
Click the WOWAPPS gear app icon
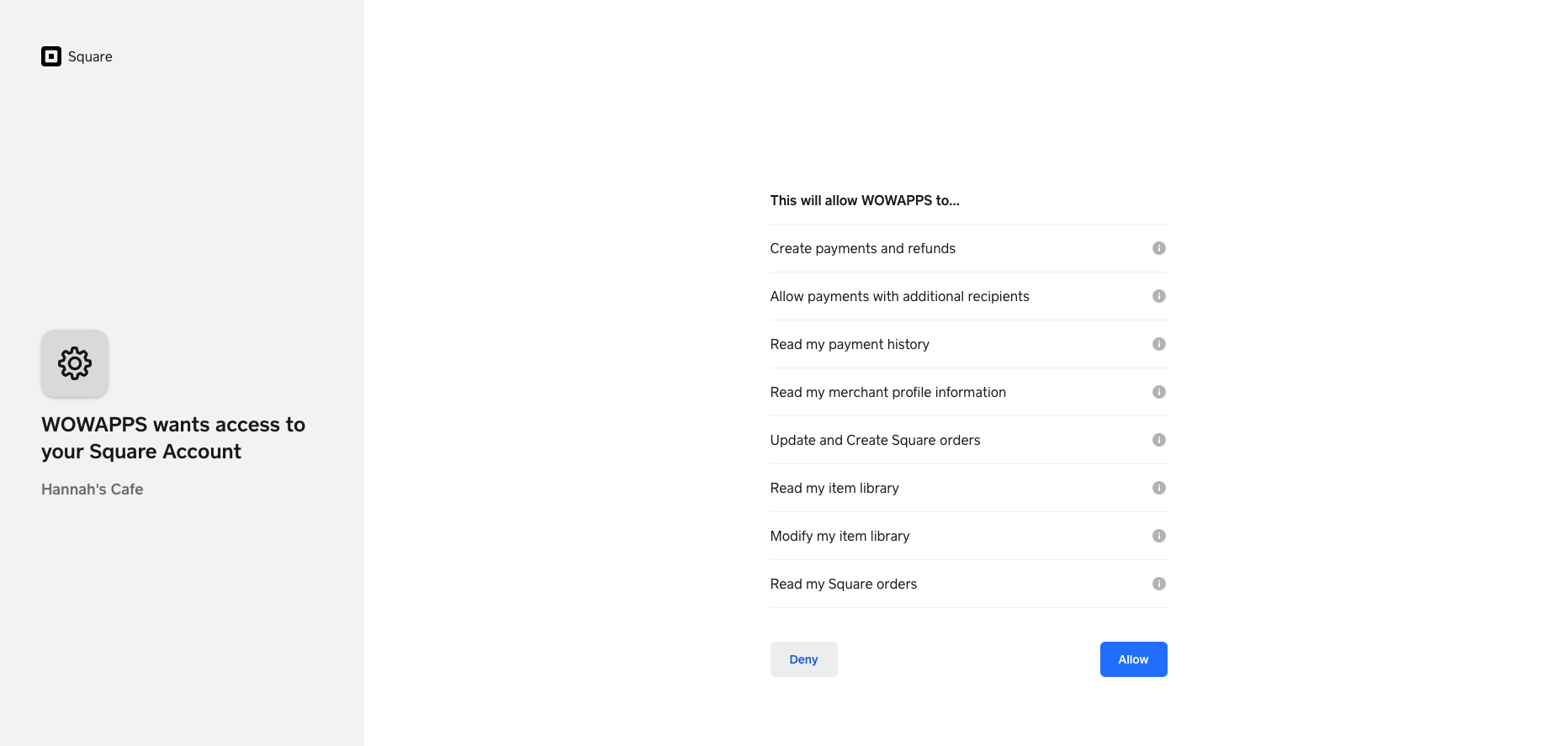(x=75, y=363)
